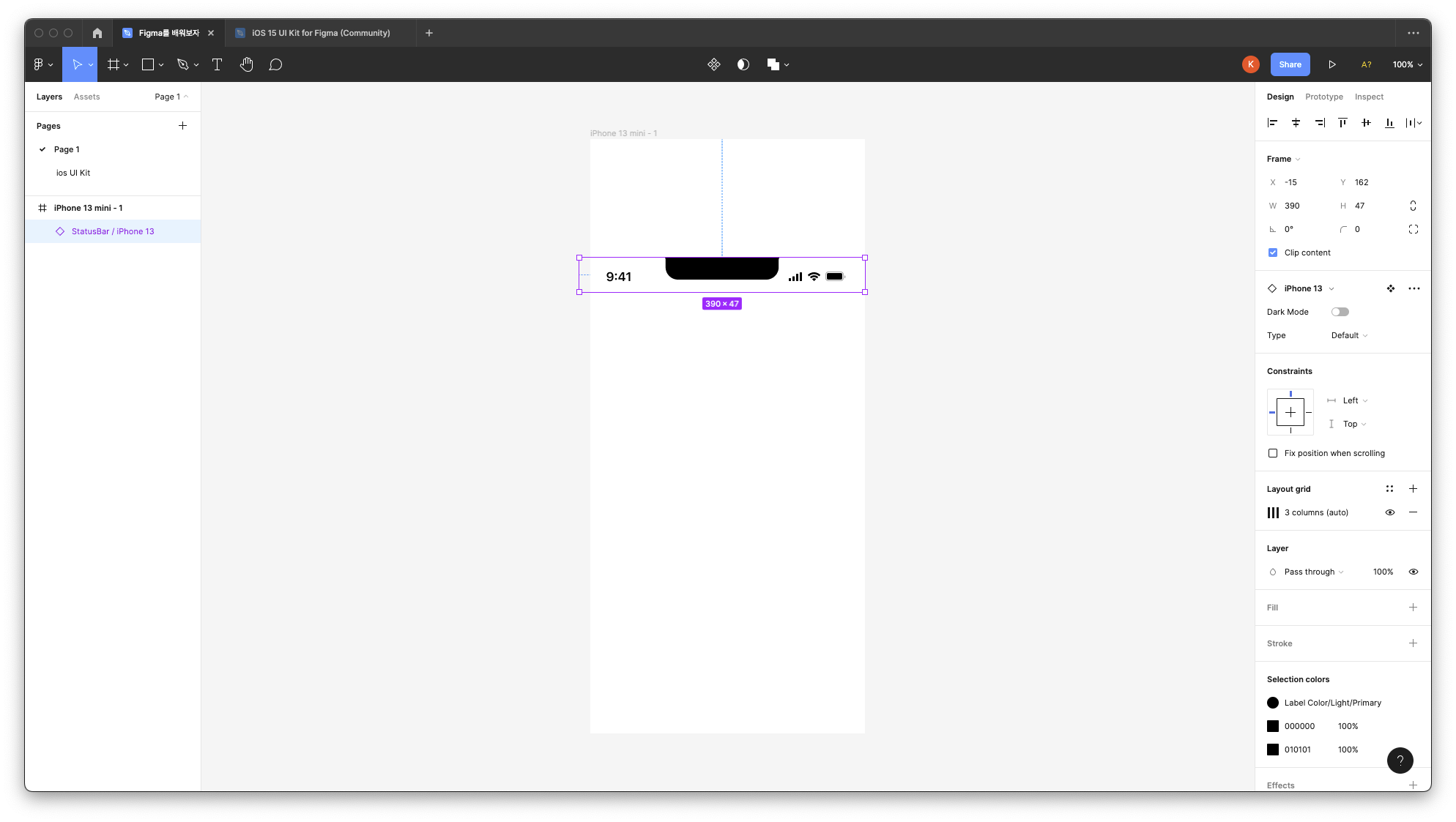The image size is (1456, 822).
Task: Open the horizontal constraint Left dropdown
Action: coord(1354,400)
